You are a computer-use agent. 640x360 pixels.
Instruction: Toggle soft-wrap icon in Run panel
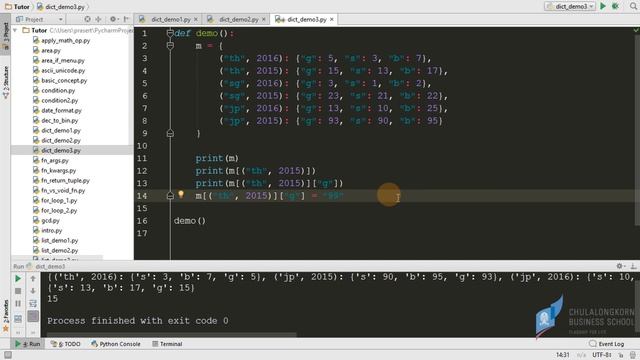coord(33,304)
